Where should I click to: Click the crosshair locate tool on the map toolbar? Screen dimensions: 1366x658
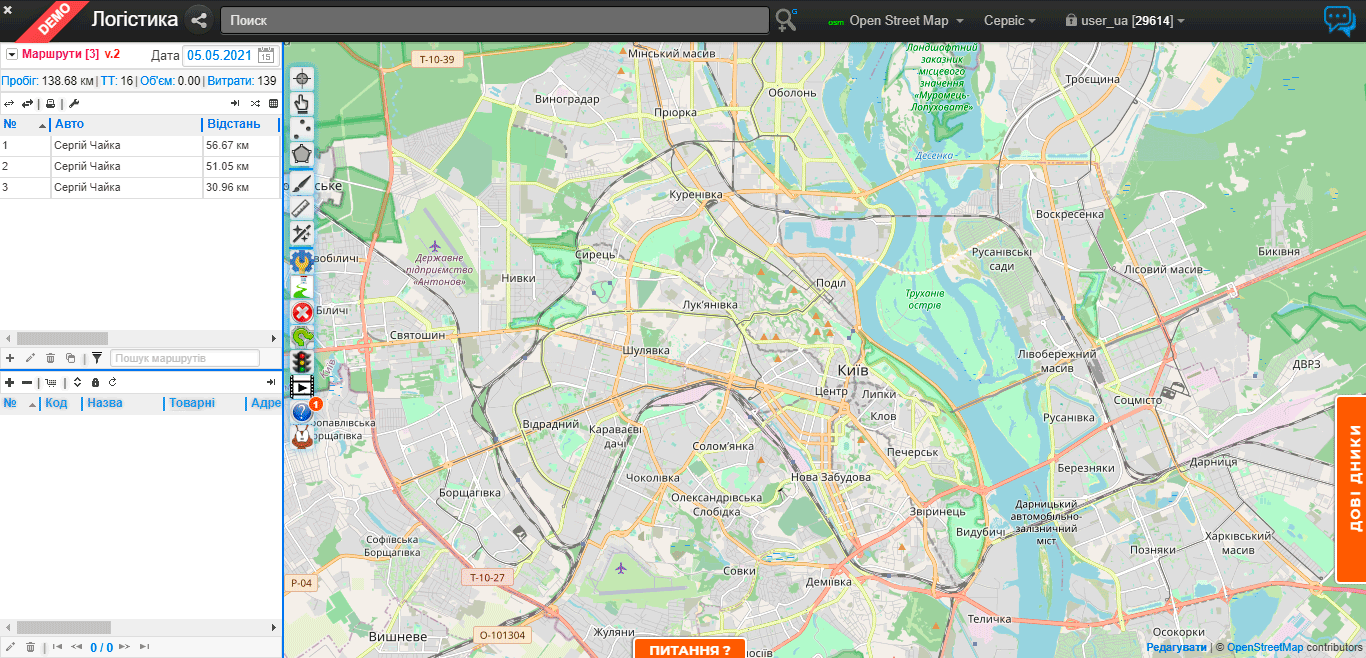302,78
